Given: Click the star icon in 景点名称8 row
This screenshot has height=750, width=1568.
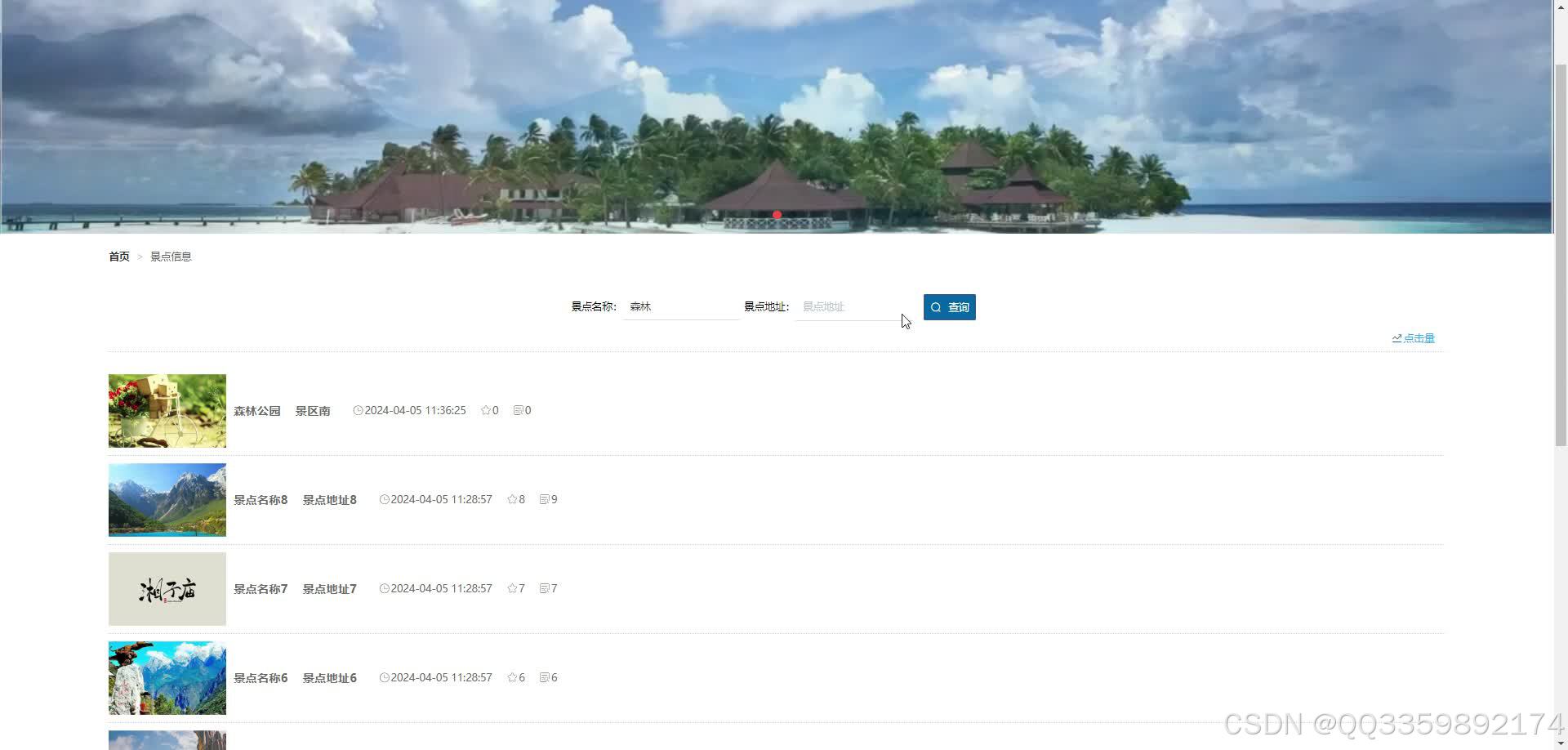Looking at the screenshot, I should [x=512, y=499].
